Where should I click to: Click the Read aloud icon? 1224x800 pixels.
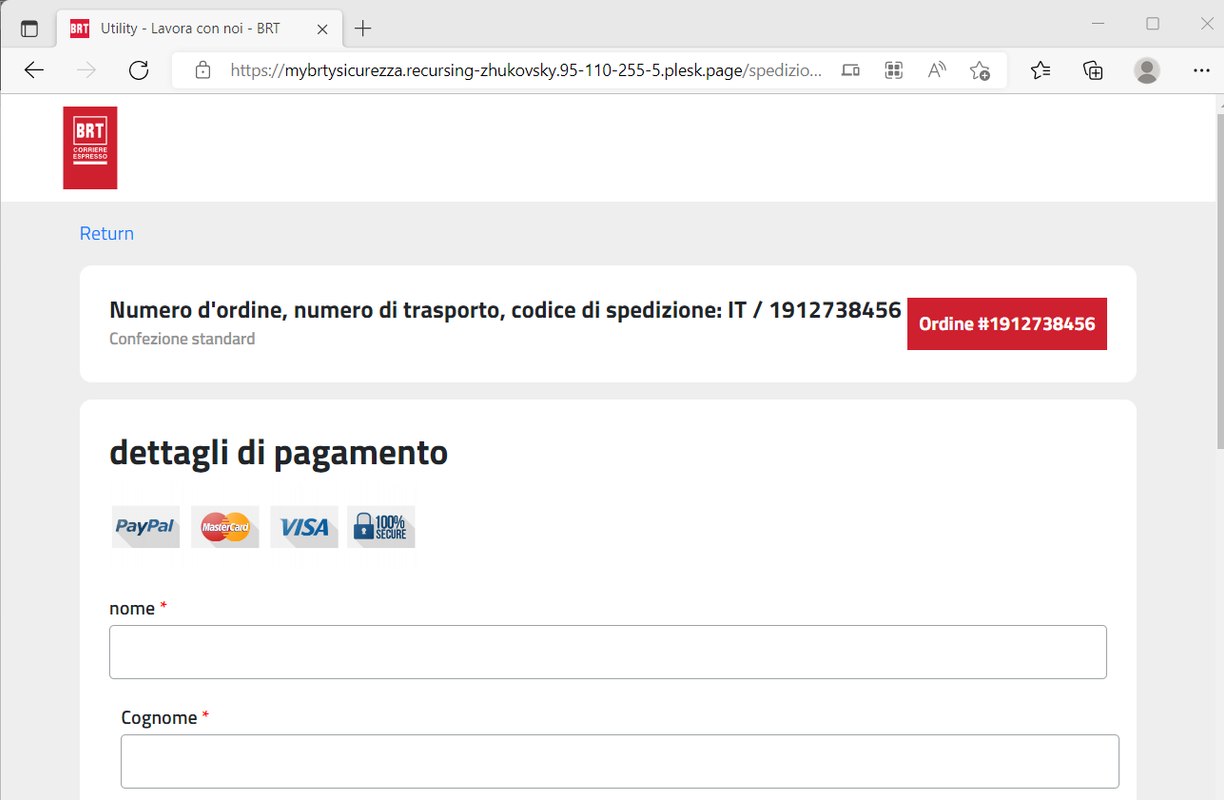(x=937, y=70)
